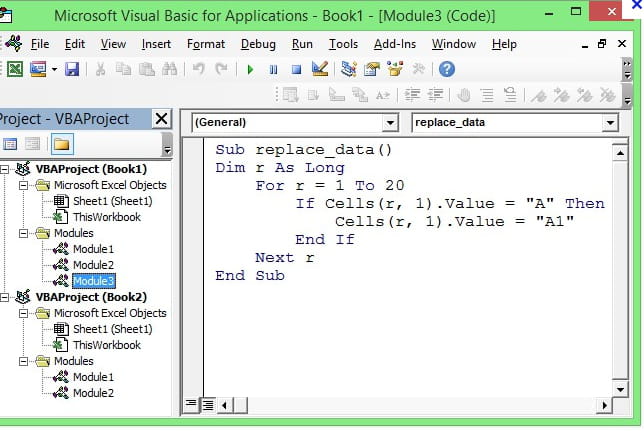This screenshot has width=644, height=431.
Task: Click the Outdent icon in Edit toolbar
Action: [435, 95]
